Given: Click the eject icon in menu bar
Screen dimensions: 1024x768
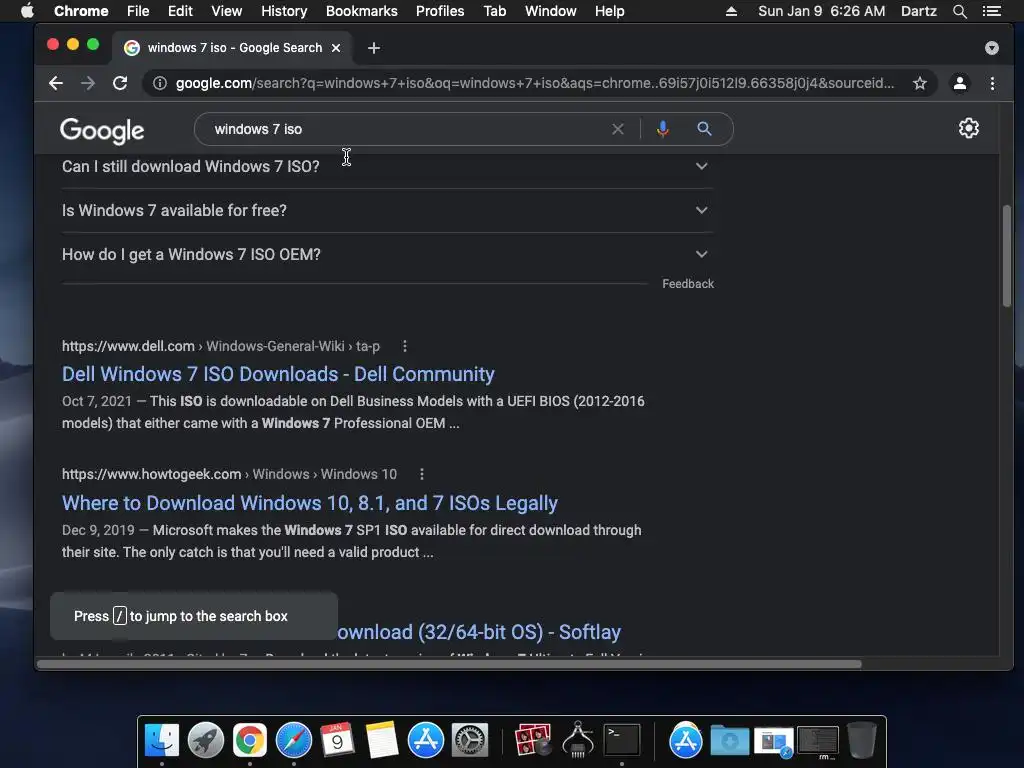Looking at the screenshot, I should pos(731,11).
